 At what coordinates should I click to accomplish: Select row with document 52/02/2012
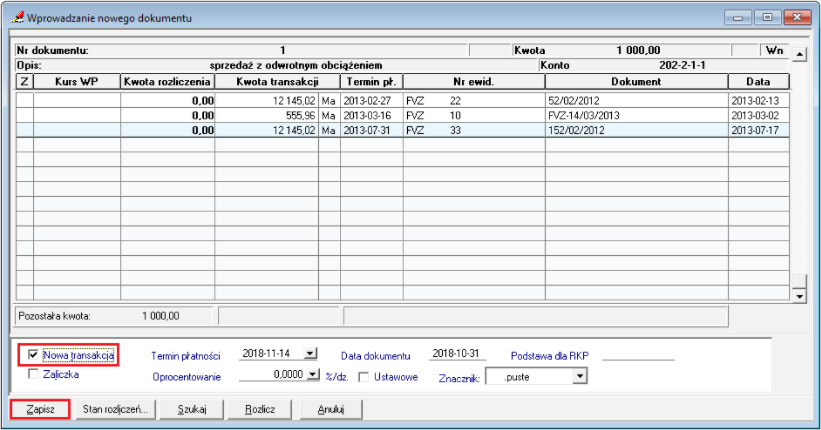[403, 101]
